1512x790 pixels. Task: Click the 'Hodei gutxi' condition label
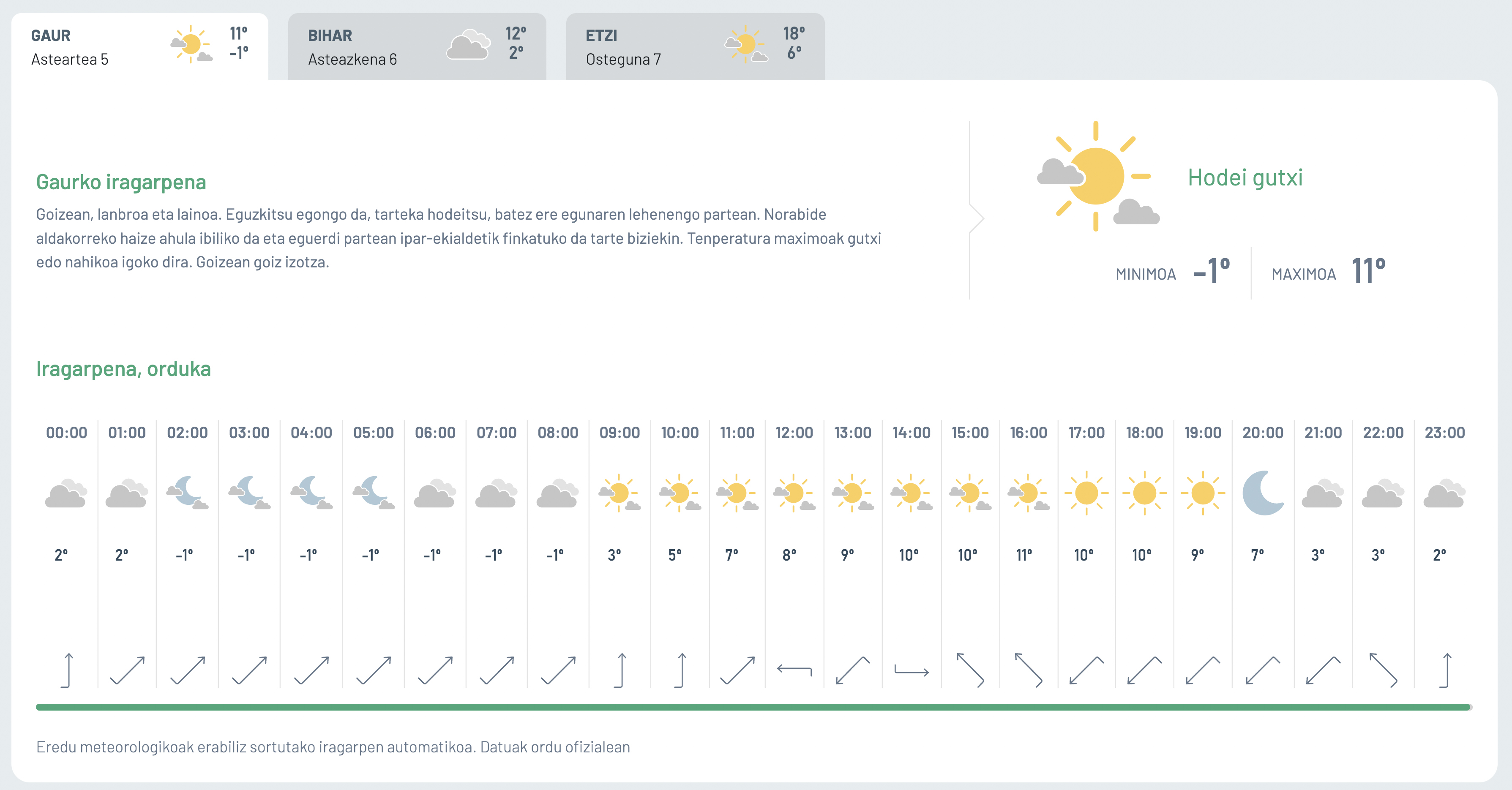pos(1245,177)
